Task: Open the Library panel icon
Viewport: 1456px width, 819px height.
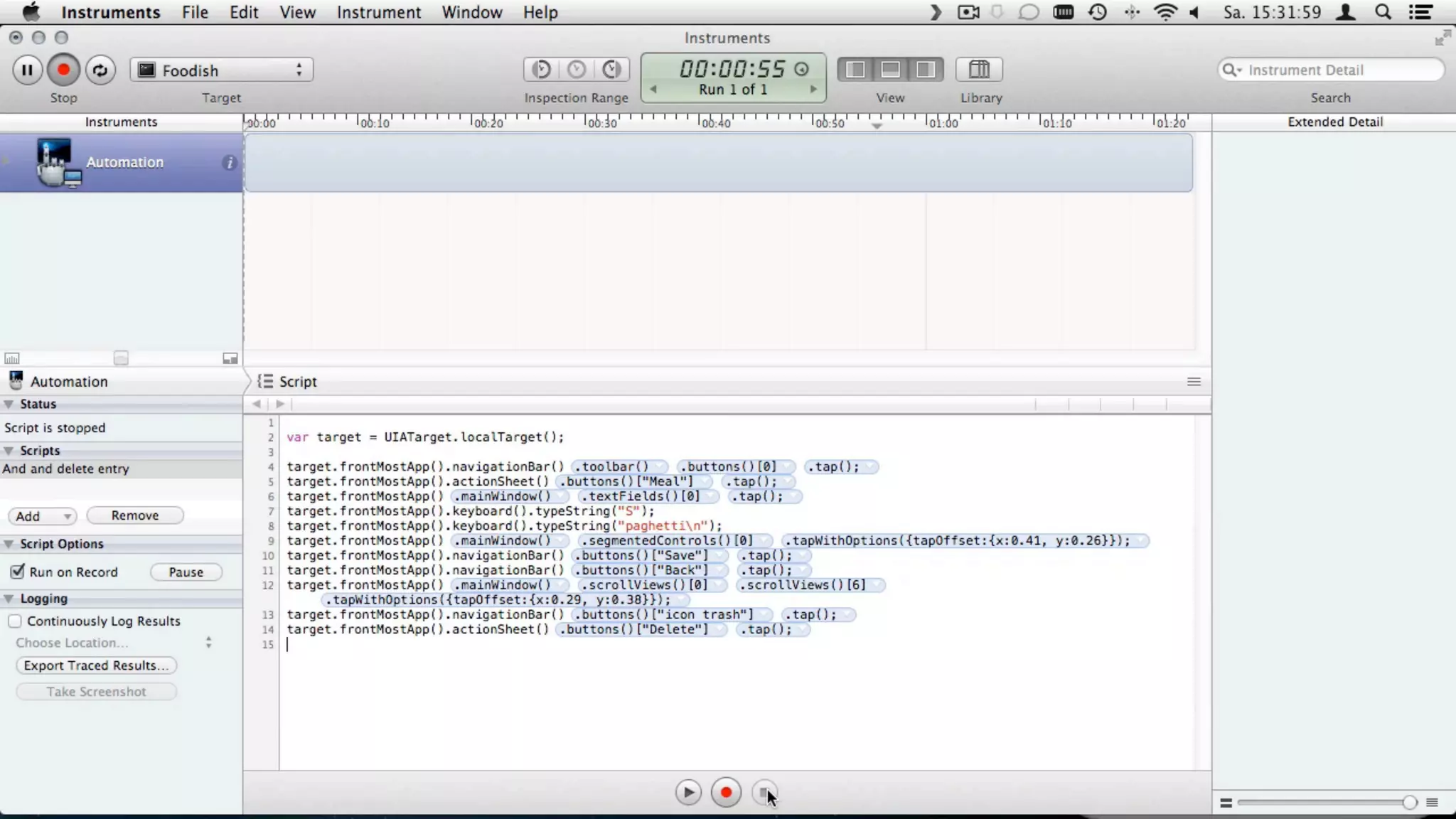Action: pos(979,70)
